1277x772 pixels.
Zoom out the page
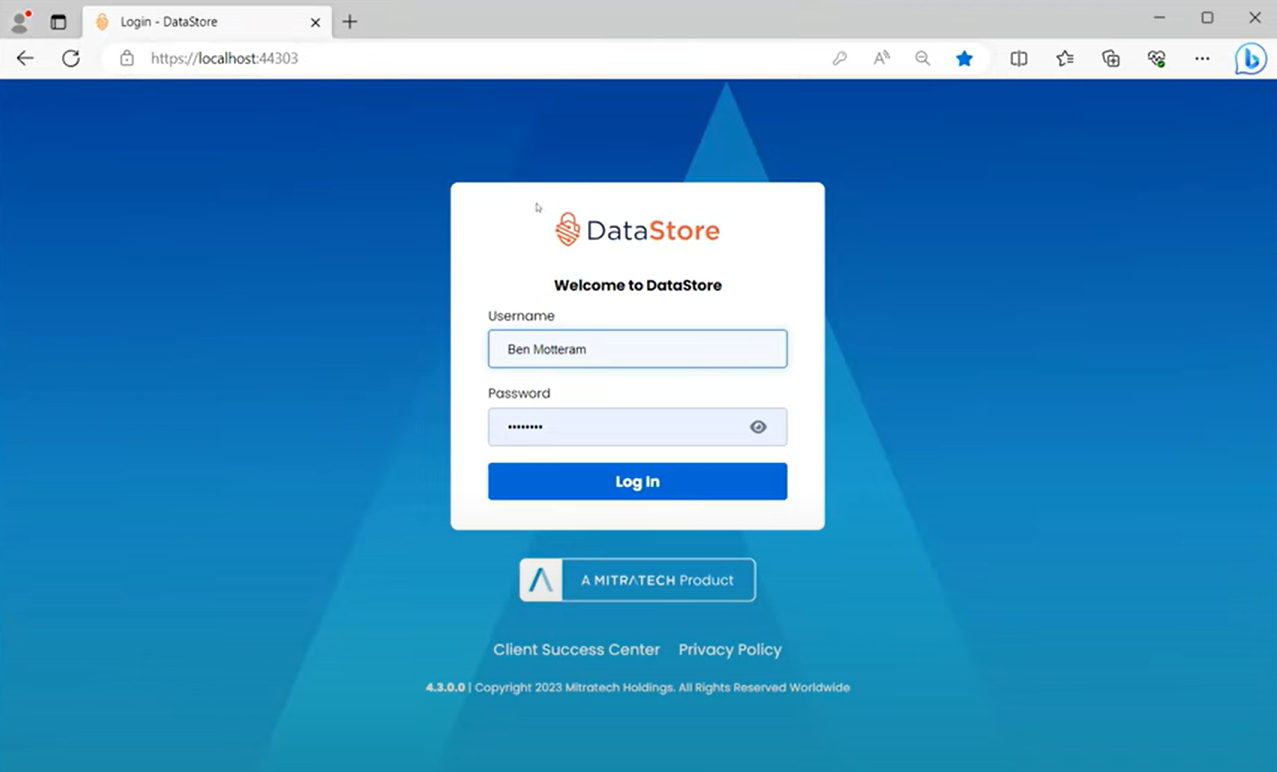[922, 58]
